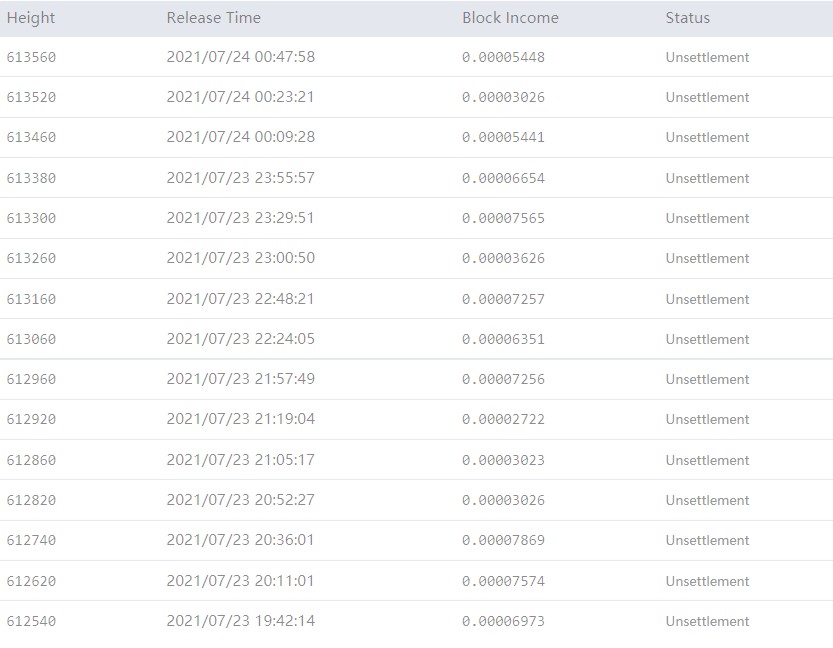Screen dimensions: 833x648
Task: Click block income 0.00003023
Action: point(503,461)
